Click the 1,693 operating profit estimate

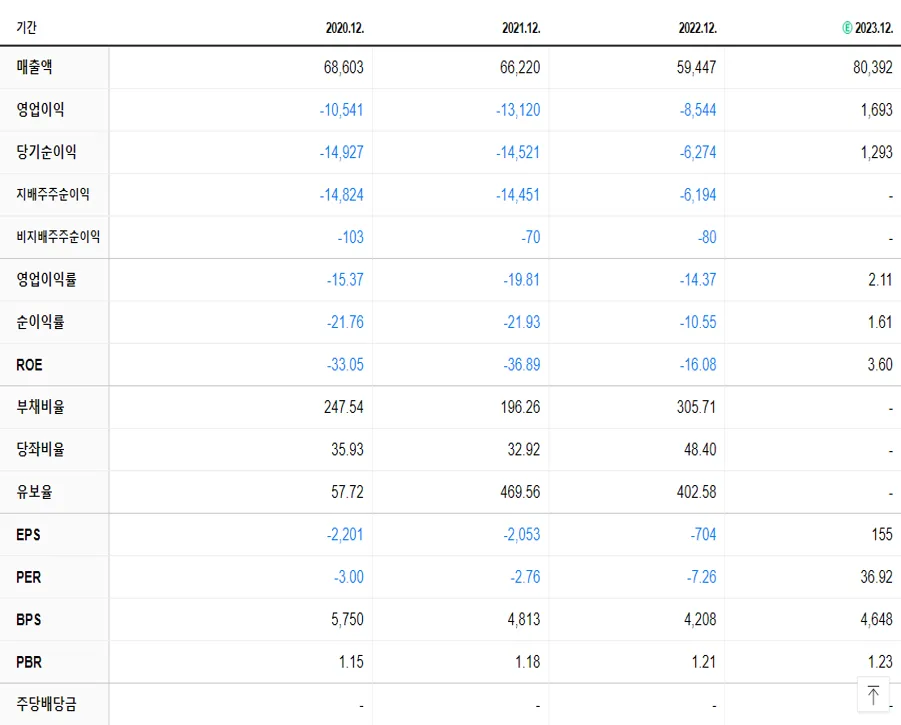(877, 110)
